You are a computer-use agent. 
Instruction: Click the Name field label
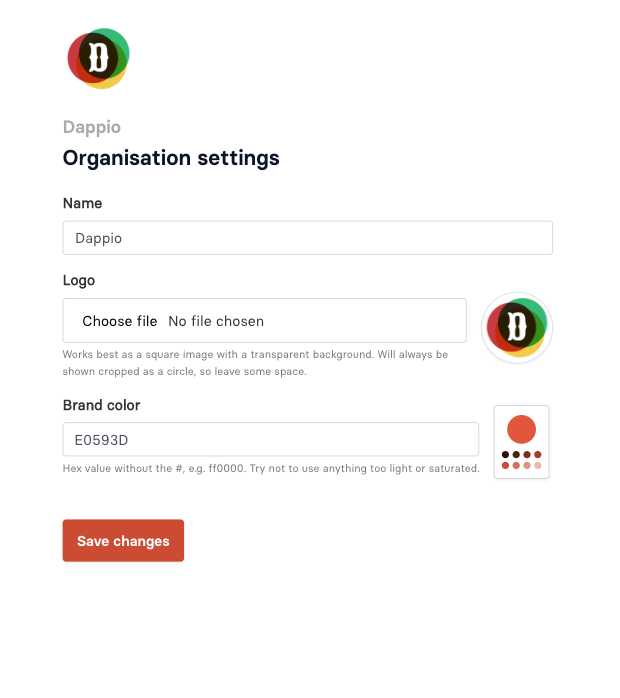click(83, 203)
